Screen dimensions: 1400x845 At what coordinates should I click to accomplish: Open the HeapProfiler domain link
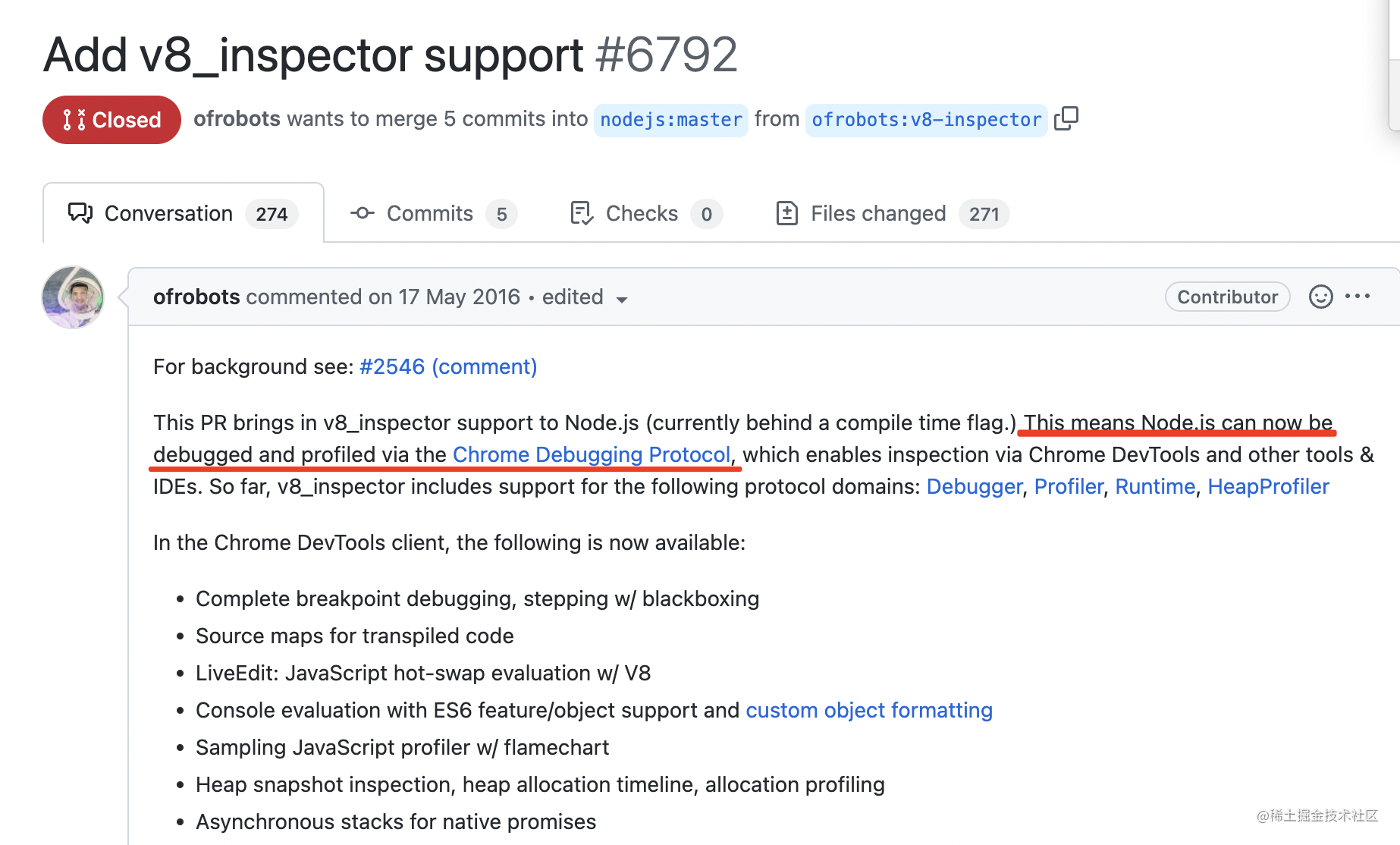coord(1268,487)
